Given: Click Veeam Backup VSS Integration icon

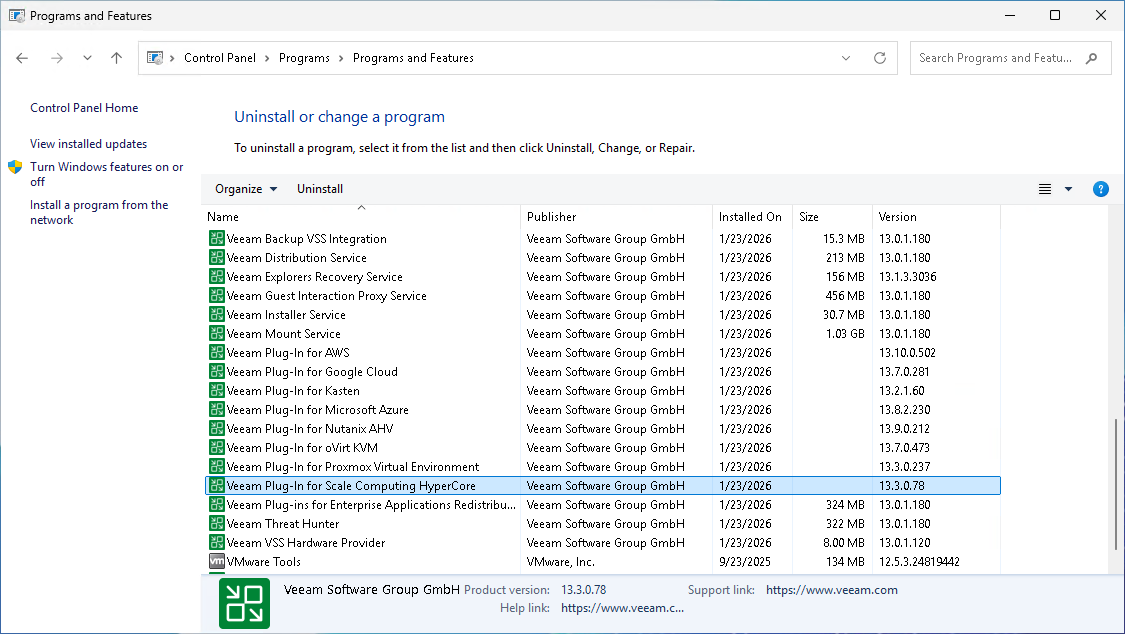Looking at the screenshot, I should [x=217, y=238].
